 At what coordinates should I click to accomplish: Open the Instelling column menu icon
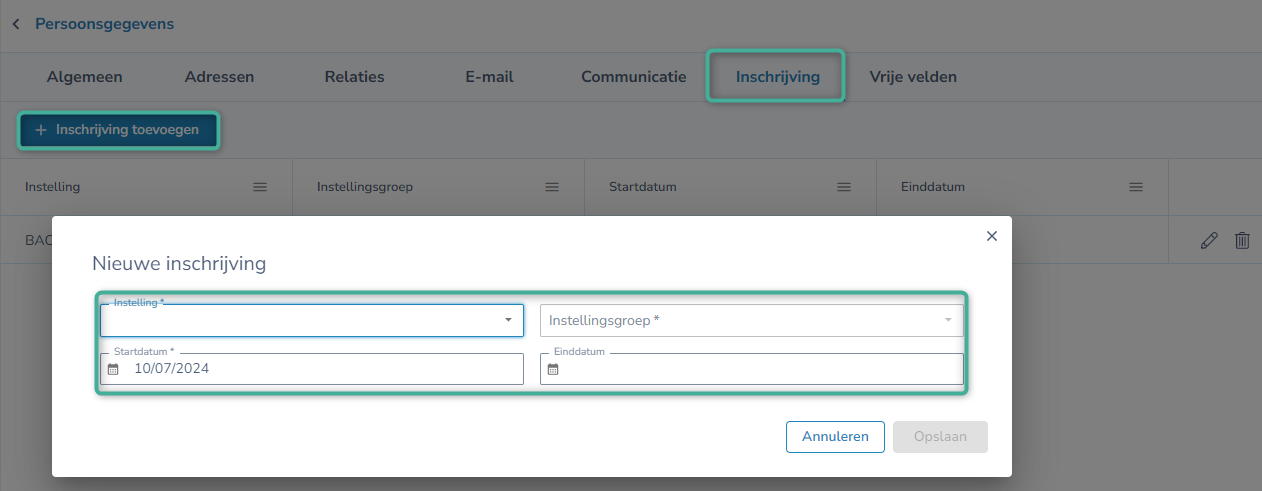pyautogui.click(x=260, y=187)
